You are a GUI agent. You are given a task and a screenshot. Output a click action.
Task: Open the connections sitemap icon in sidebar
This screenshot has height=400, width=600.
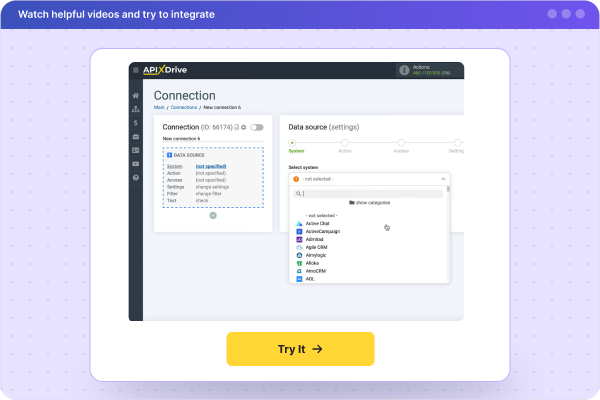click(x=135, y=109)
